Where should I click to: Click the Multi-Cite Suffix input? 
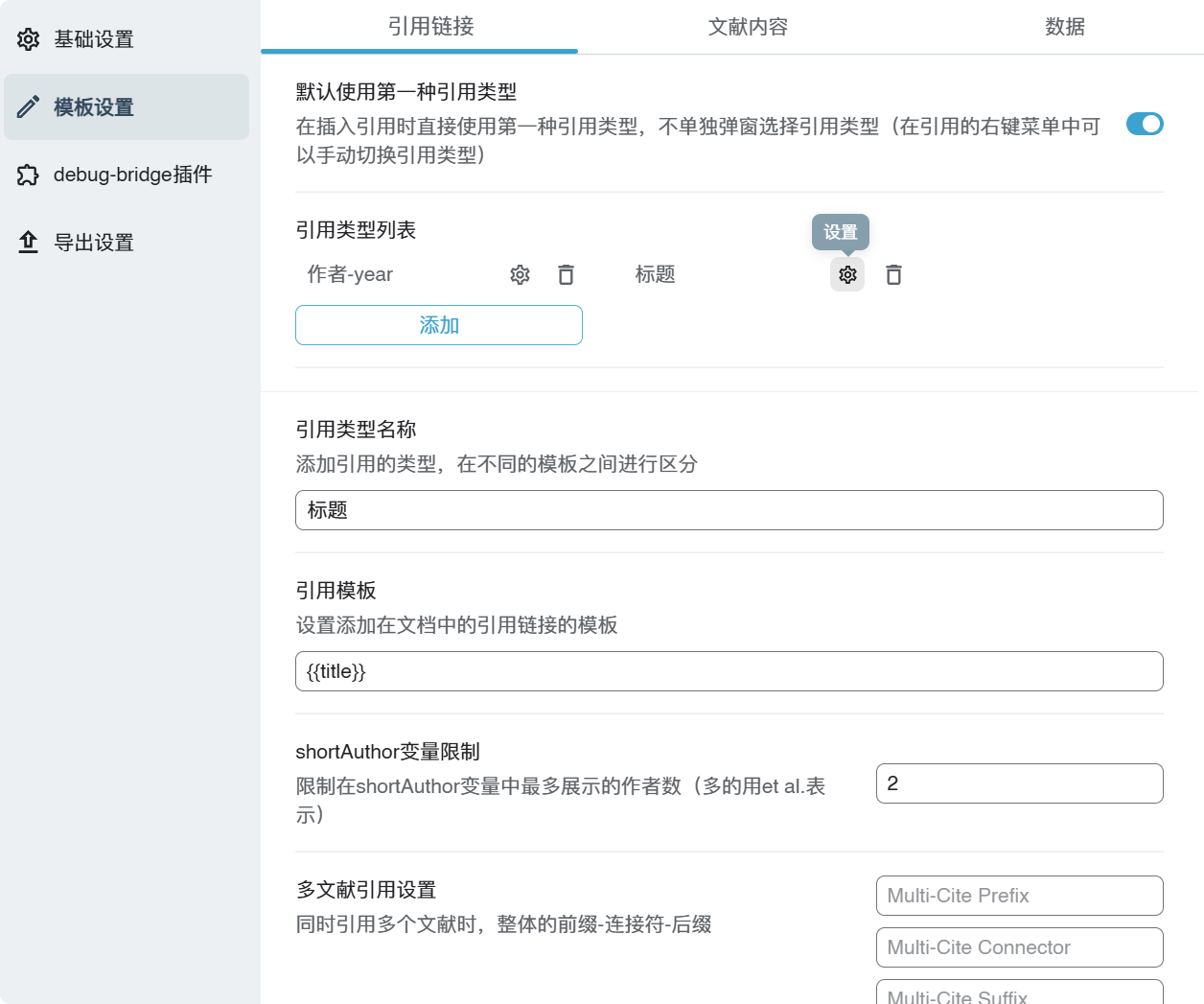point(1019,994)
